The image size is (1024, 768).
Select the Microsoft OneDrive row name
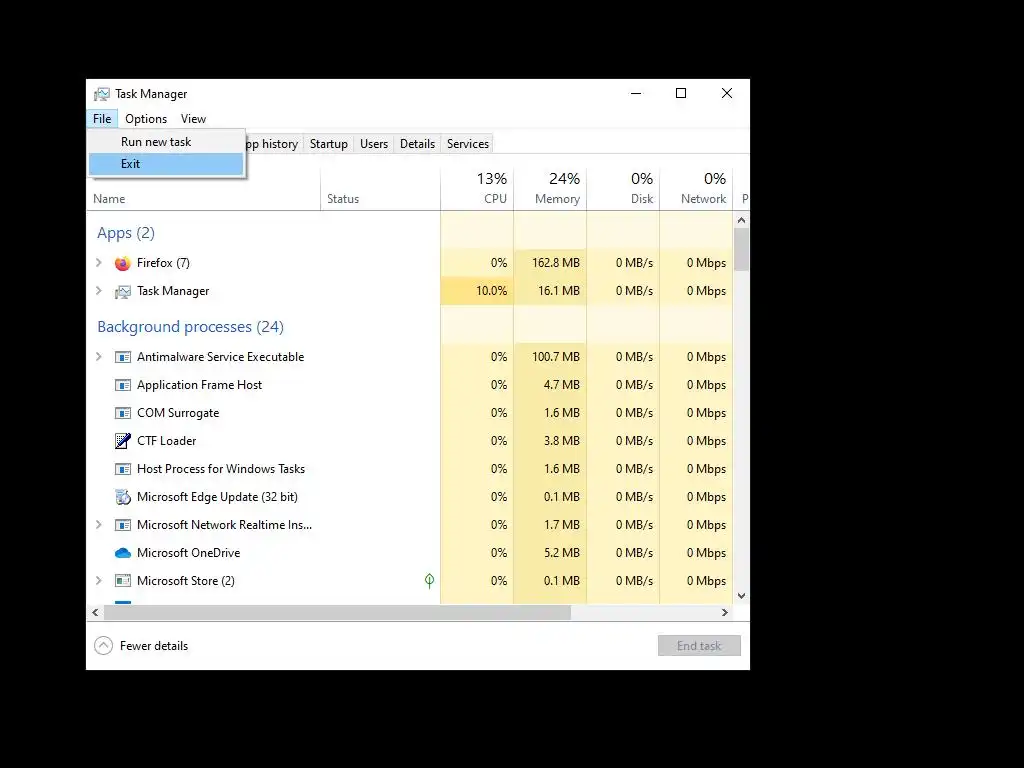[189, 553]
